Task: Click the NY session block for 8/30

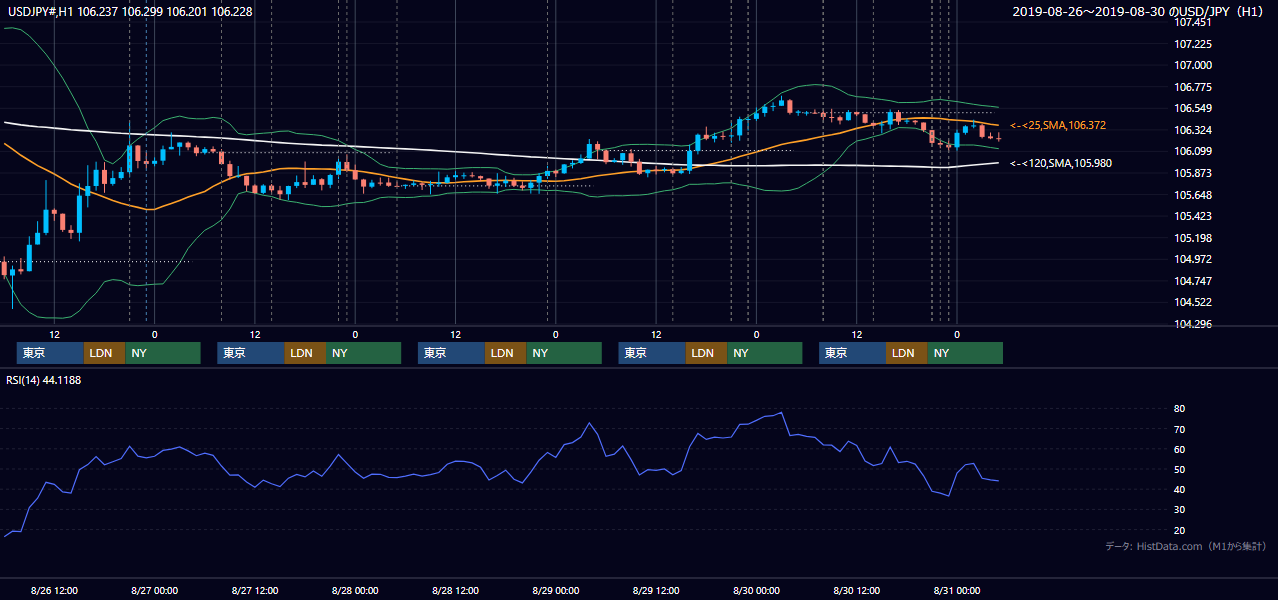Action: pyautogui.click(x=965, y=353)
